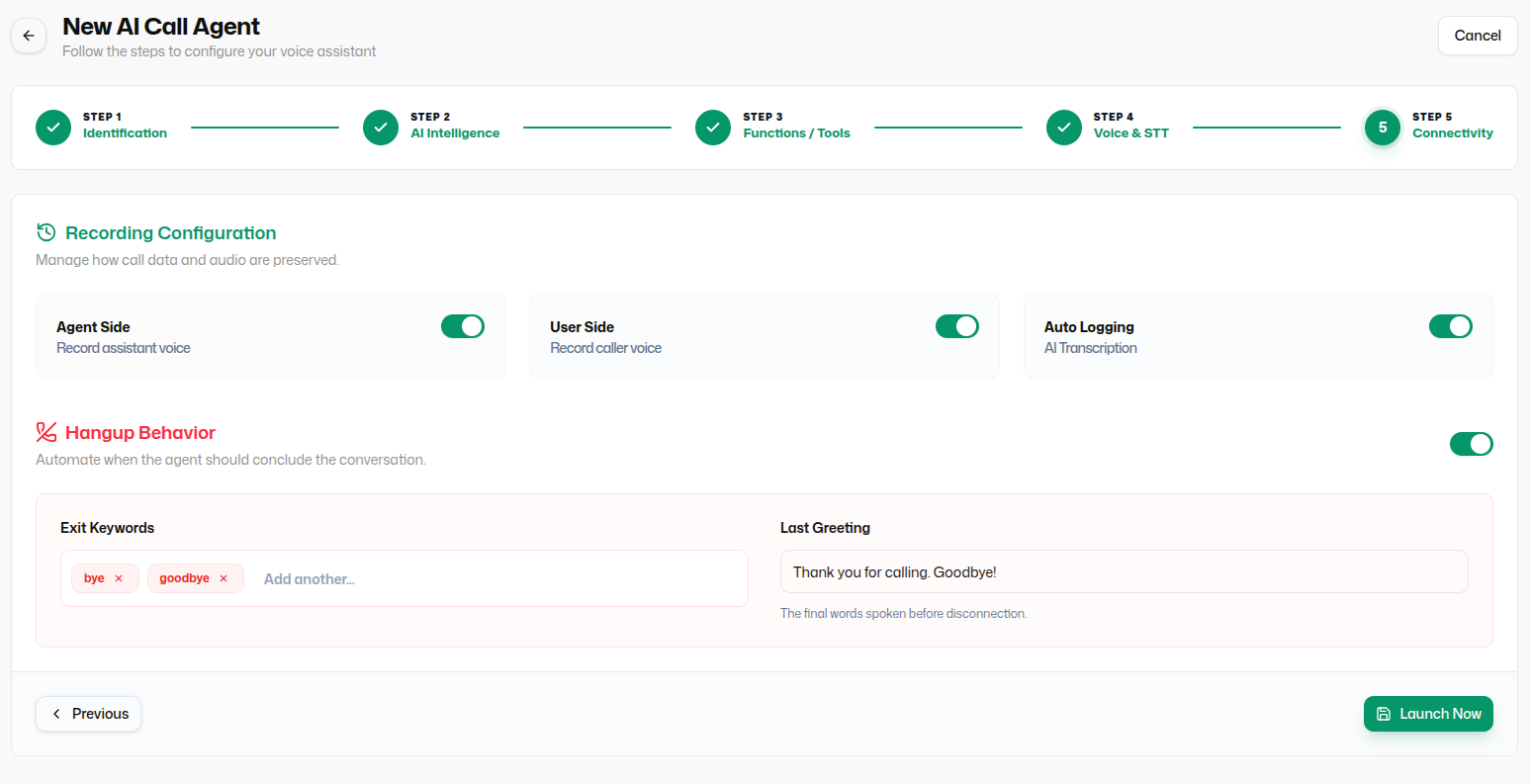Click Step 4 Voice & STT checkmark circle

[1064, 128]
